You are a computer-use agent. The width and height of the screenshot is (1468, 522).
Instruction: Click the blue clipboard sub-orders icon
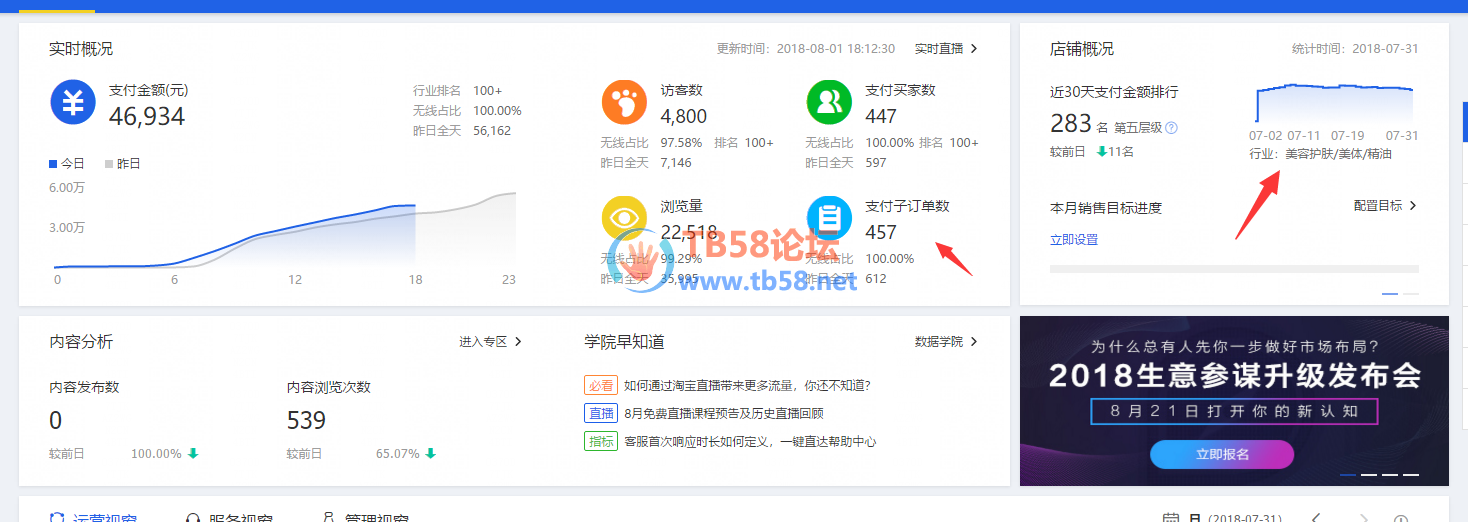coord(829,219)
